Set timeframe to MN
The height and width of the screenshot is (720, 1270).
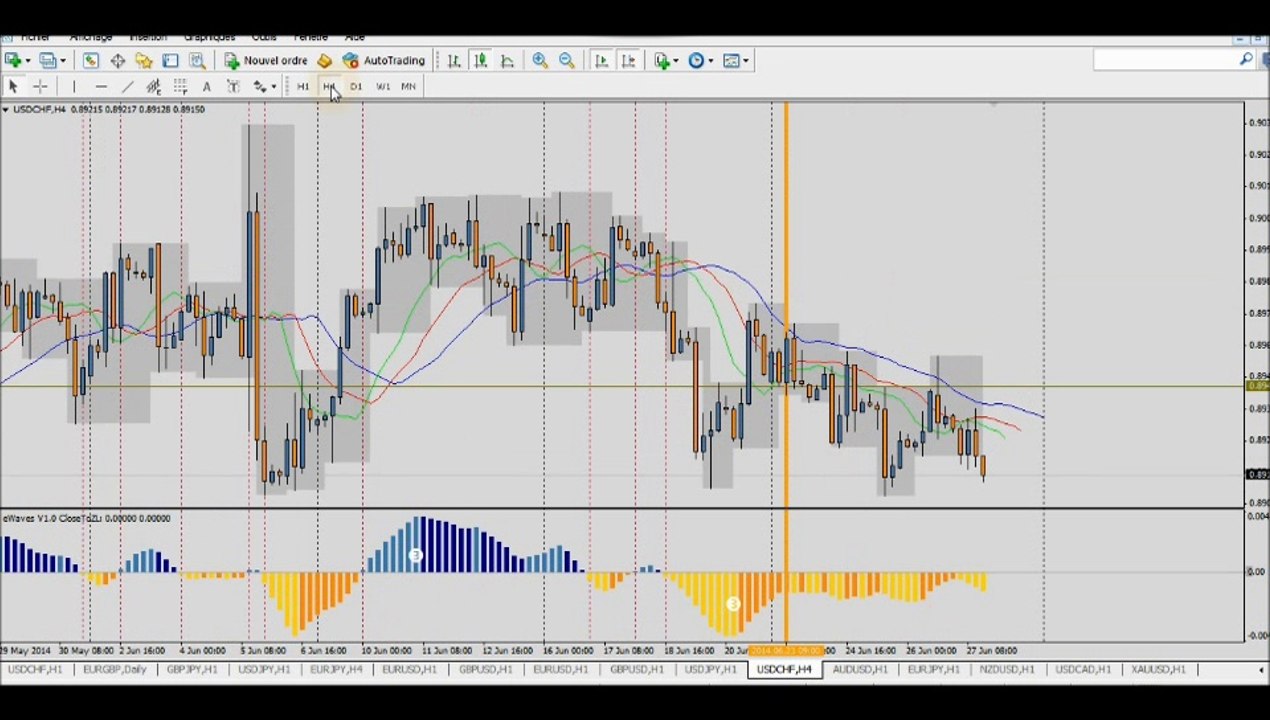pos(408,87)
